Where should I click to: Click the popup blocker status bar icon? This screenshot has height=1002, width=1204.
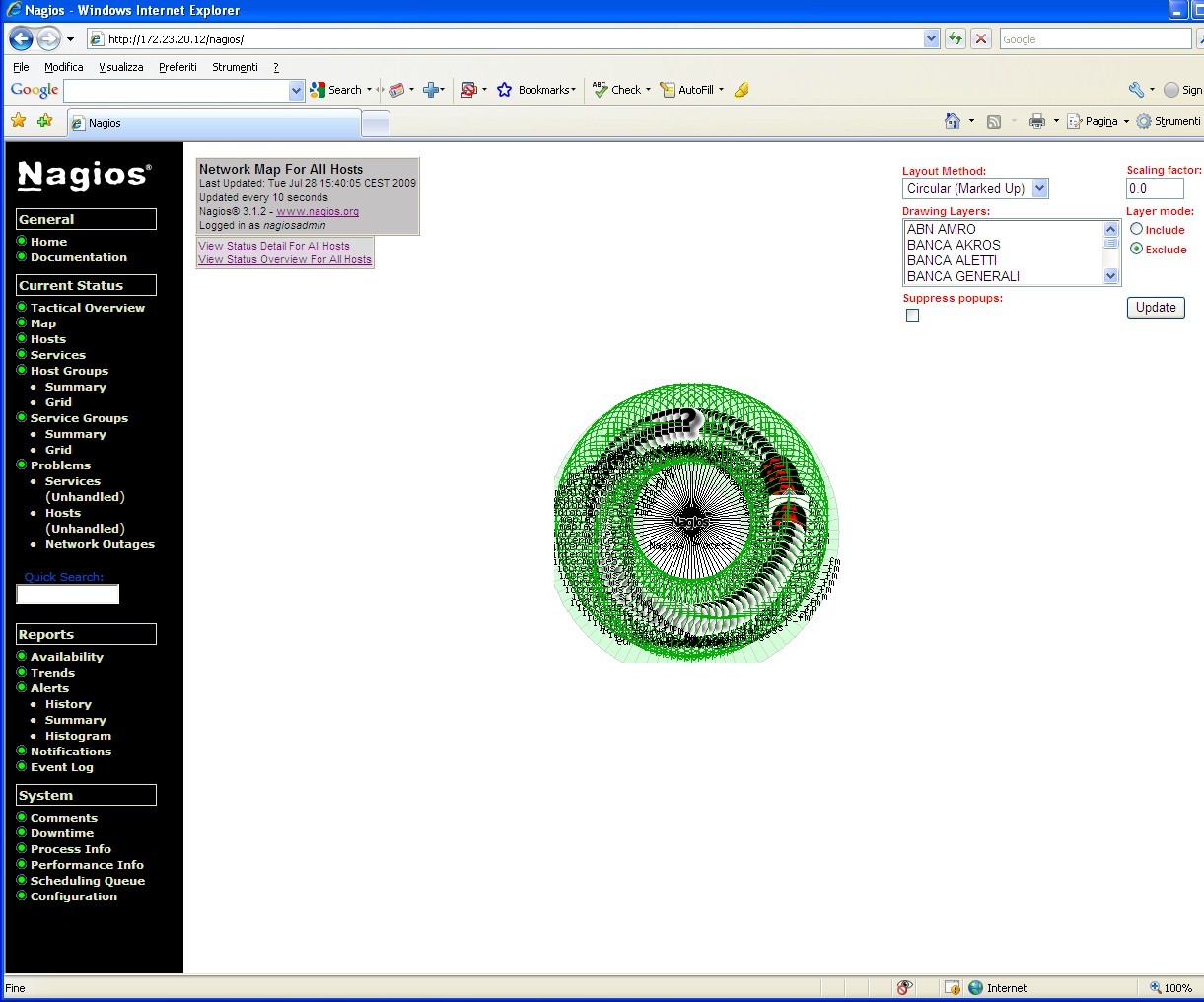[904, 987]
